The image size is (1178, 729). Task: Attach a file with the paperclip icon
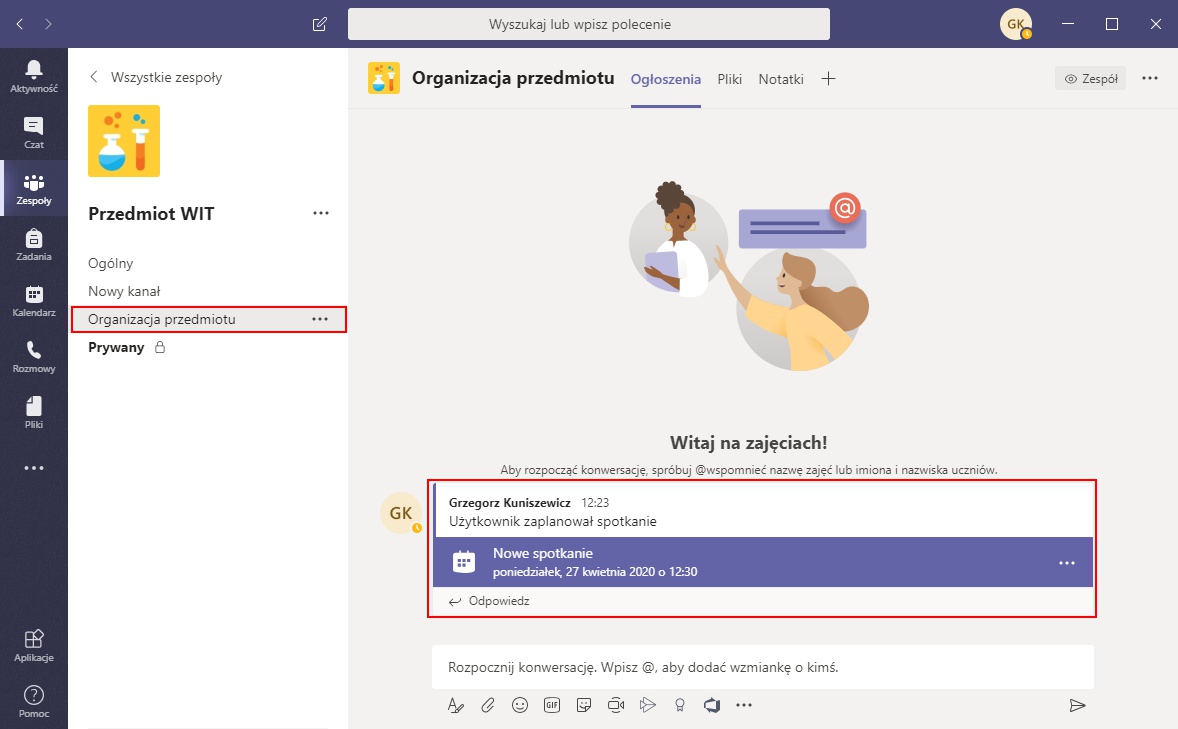488,705
